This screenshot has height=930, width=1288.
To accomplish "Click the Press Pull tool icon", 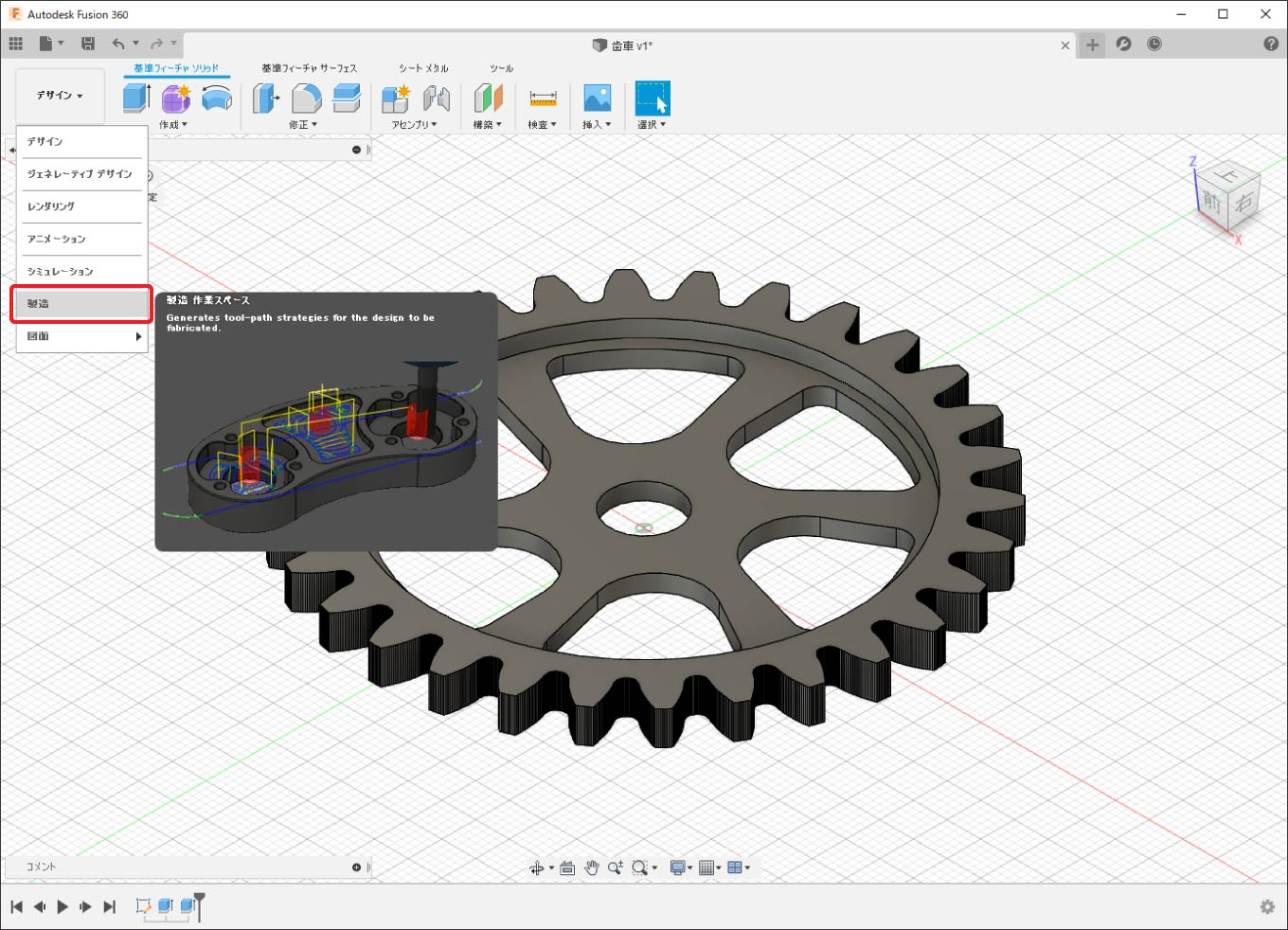I will coord(266,98).
